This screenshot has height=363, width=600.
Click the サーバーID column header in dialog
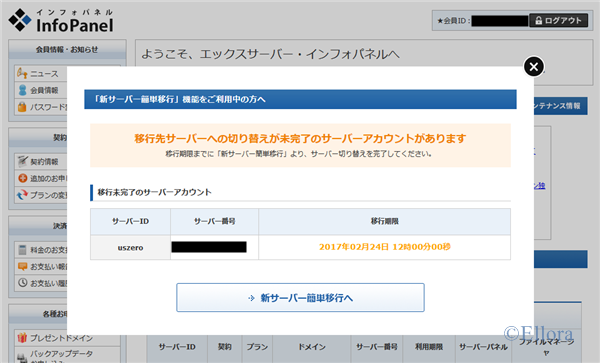pos(130,221)
